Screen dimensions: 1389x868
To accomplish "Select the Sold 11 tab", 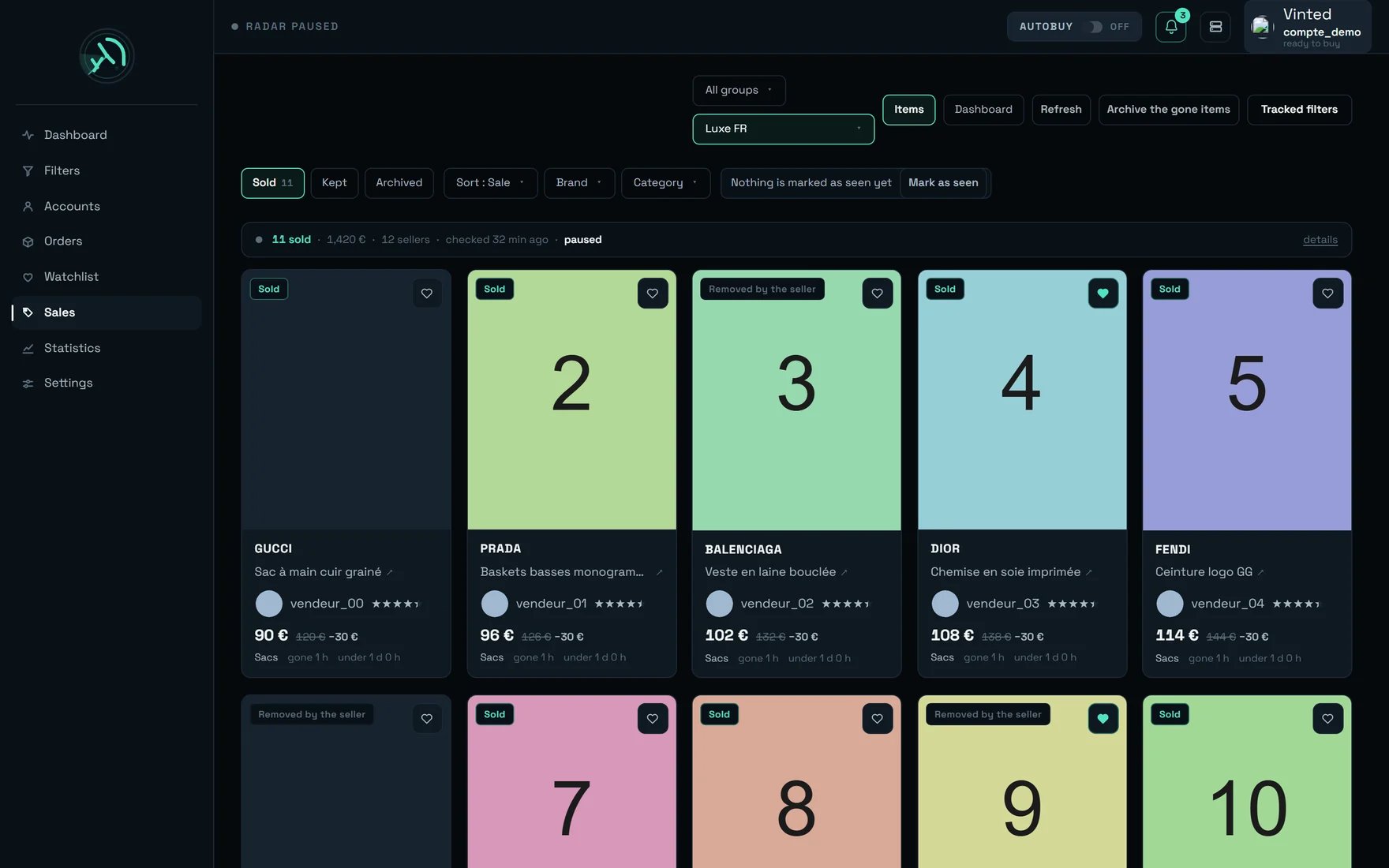I will [x=272, y=183].
